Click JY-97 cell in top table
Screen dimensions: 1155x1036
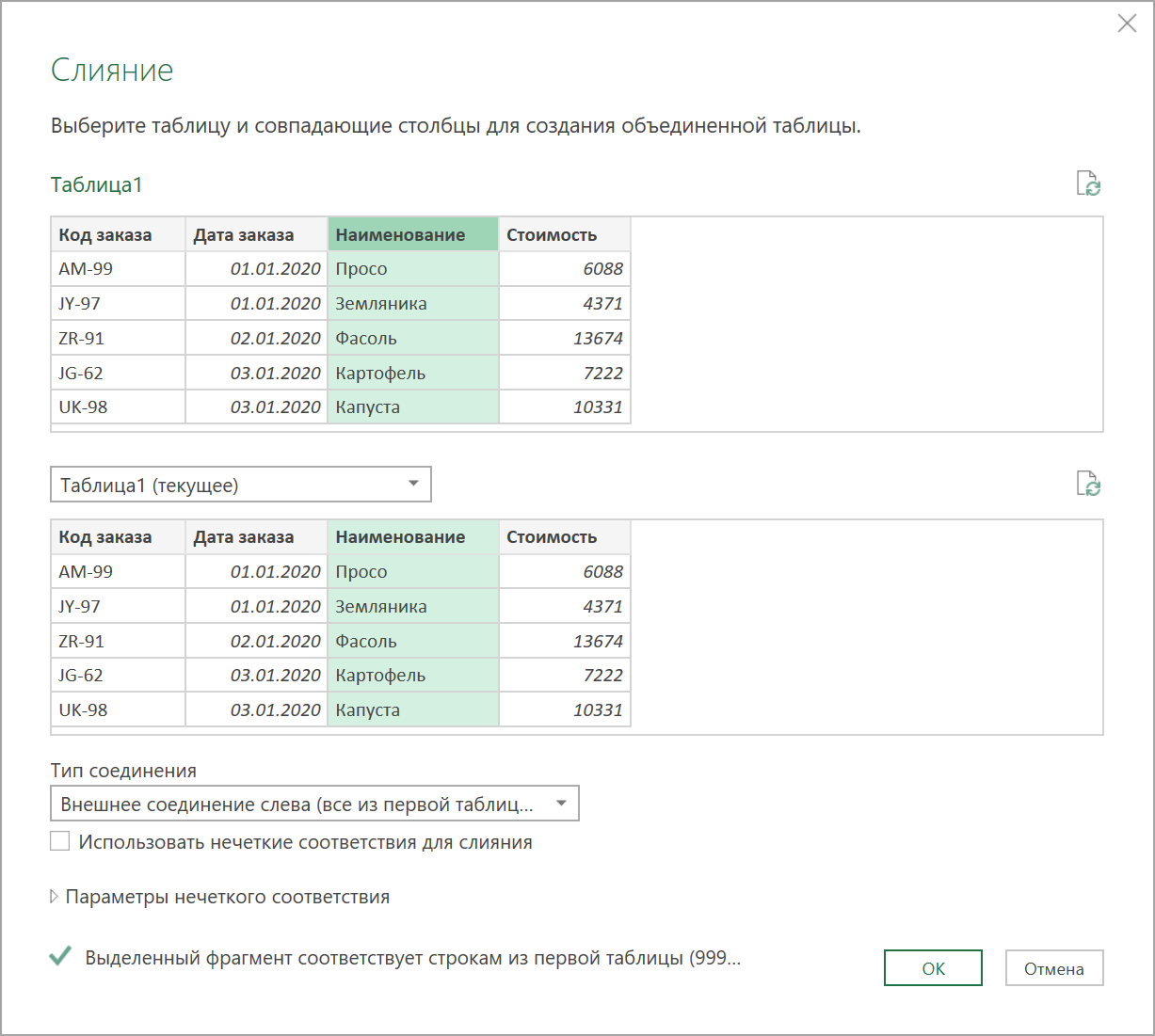118,304
